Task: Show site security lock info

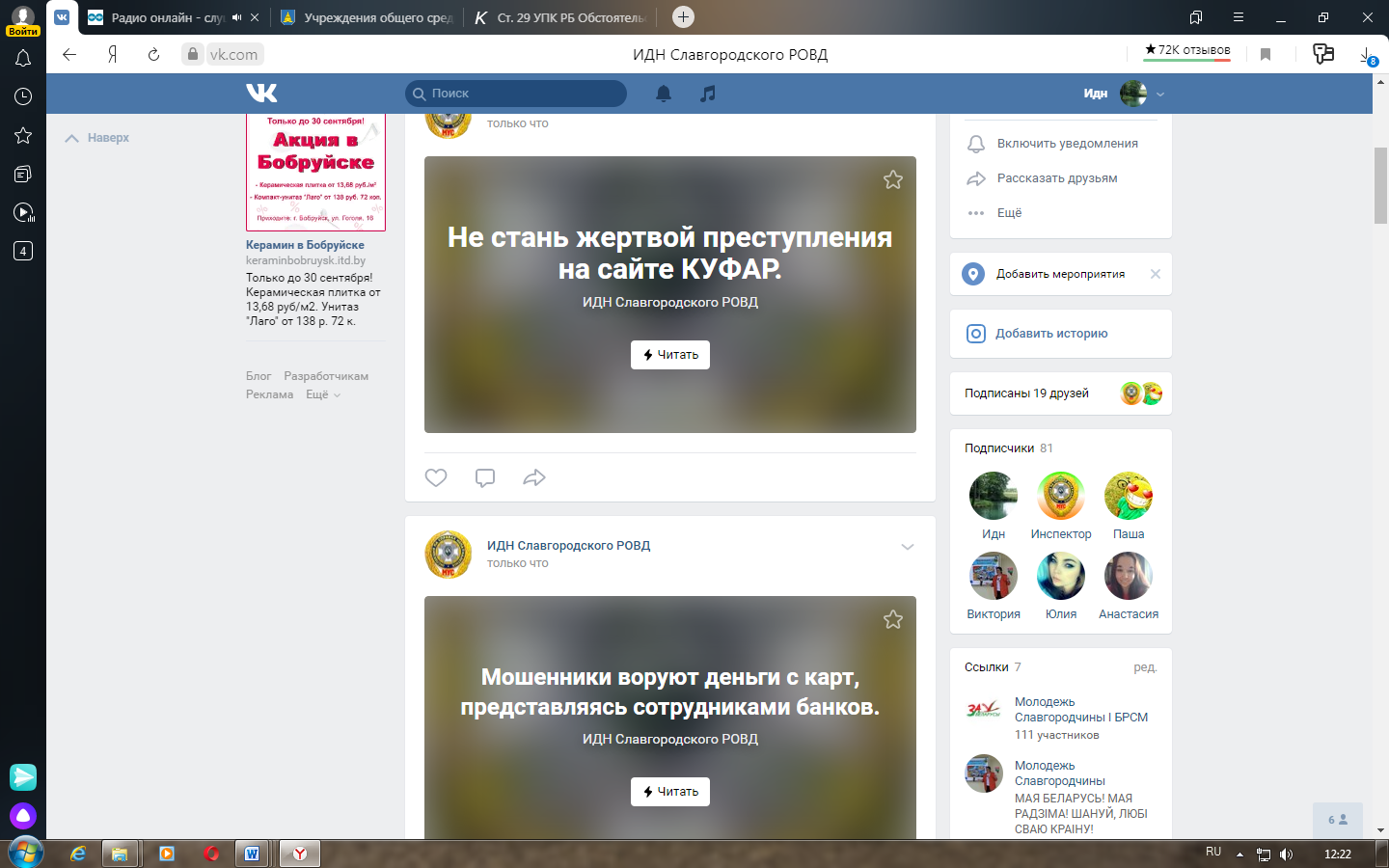Action: click(x=193, y=54)
